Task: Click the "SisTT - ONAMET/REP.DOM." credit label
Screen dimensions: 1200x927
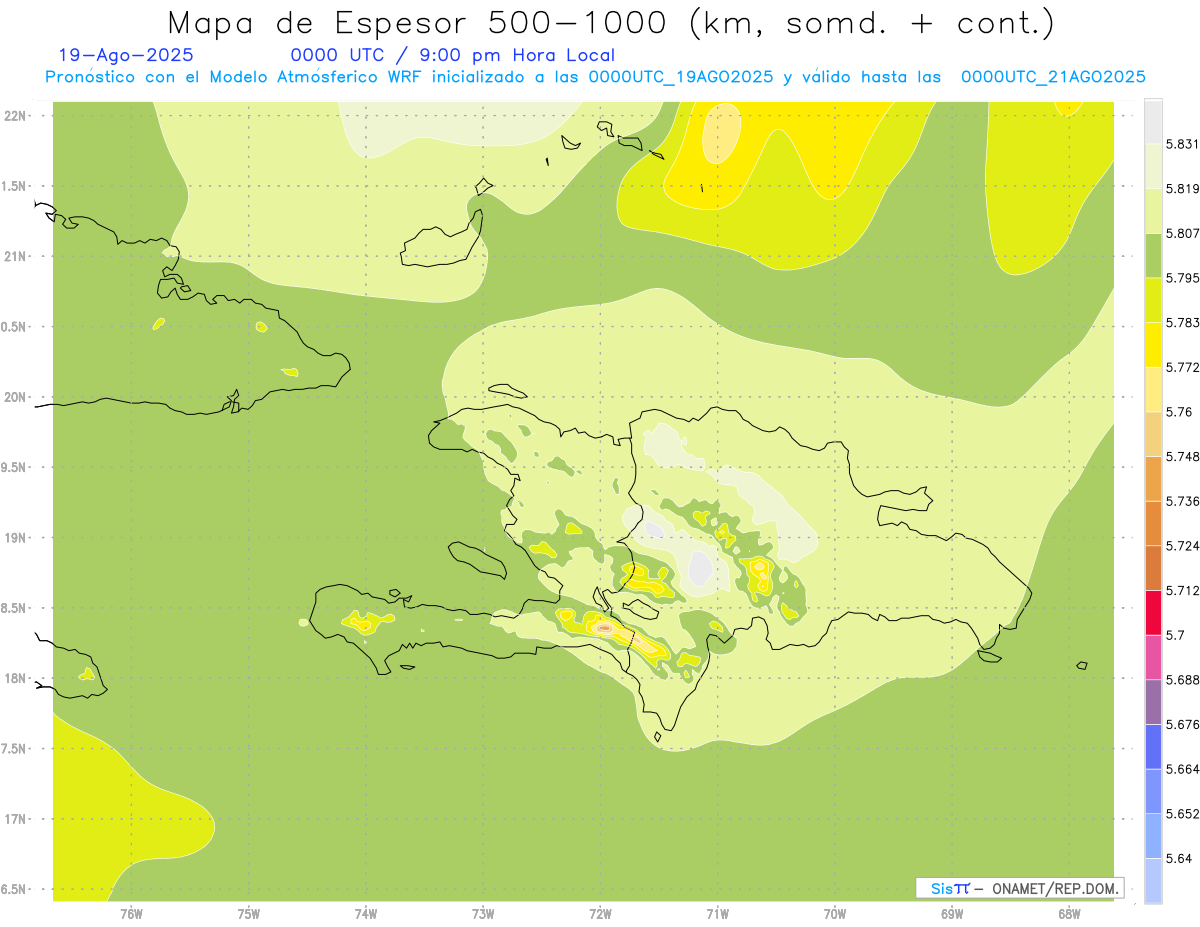Action: click(x=1021, y=888)
